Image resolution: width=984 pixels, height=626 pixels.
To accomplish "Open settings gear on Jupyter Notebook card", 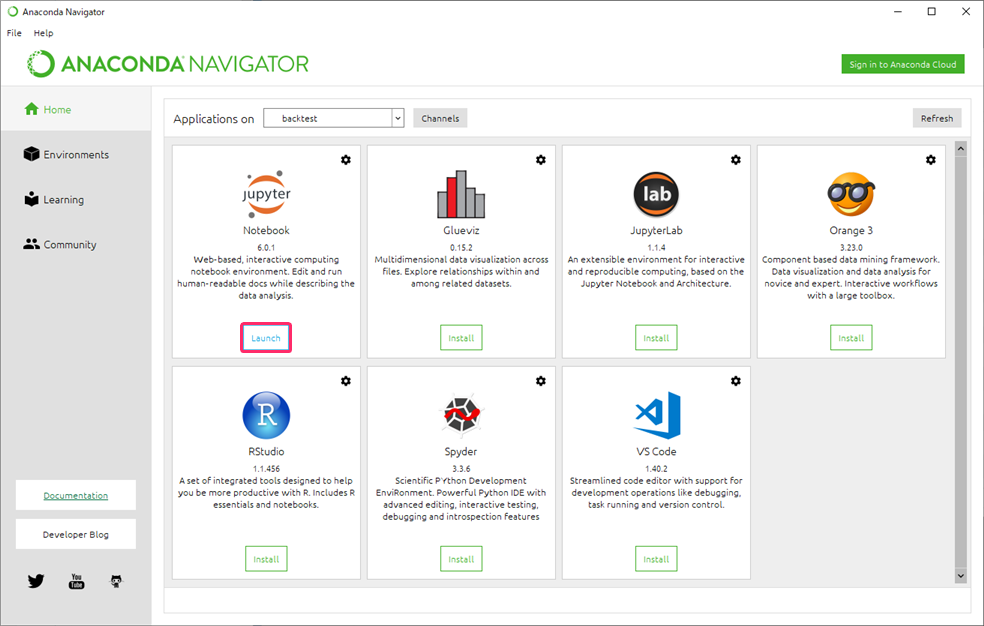I will coord(346,160).
